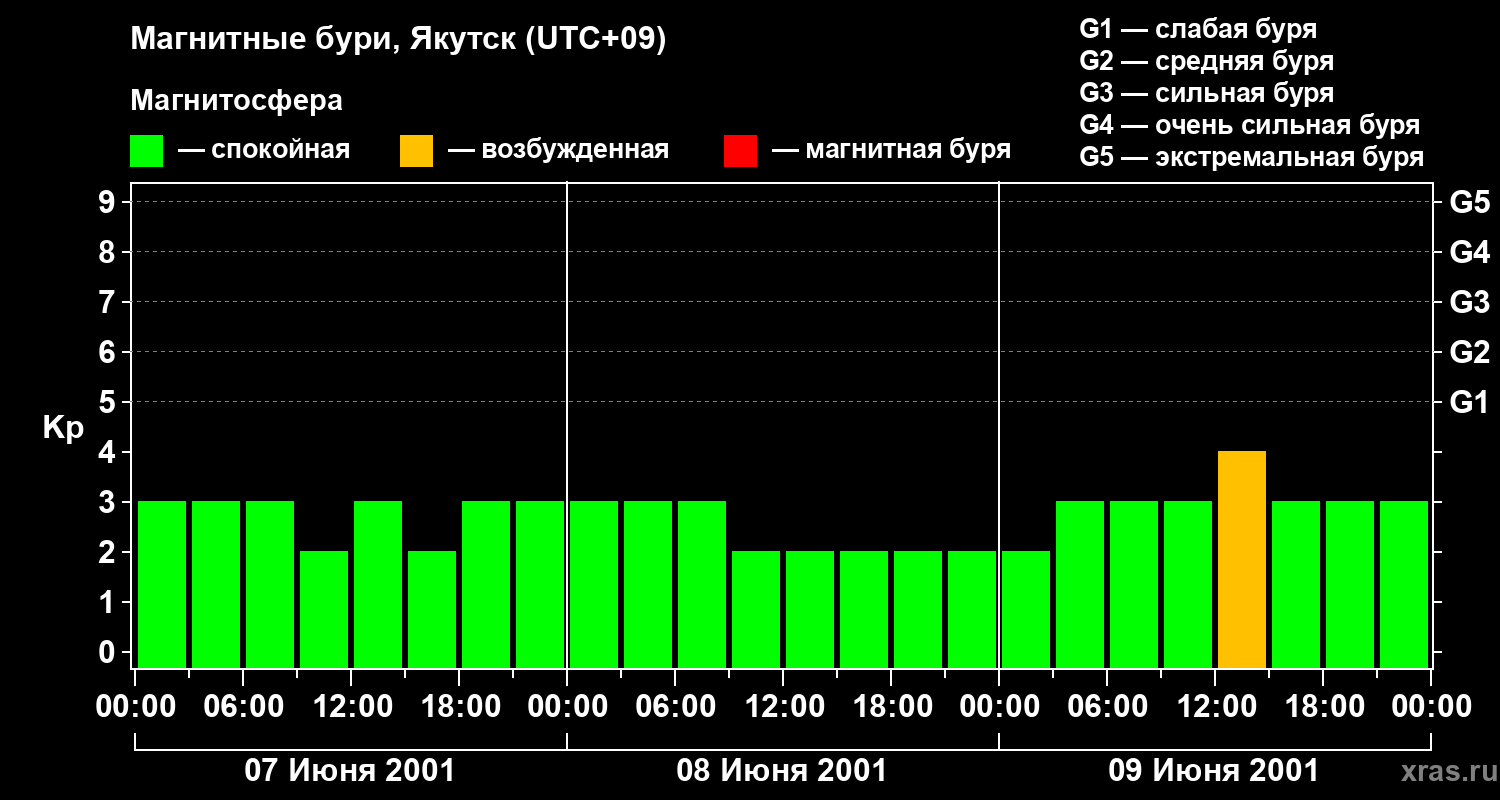Click the '— магнитная буря' legend label
Screen dimensions: 1500x800
pos(891,151)
